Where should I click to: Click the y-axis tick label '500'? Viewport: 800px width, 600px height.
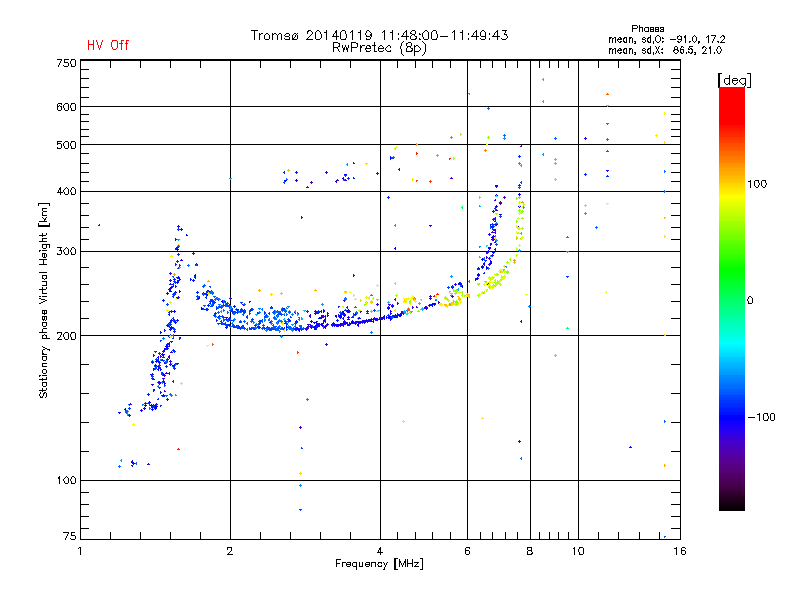67,145
